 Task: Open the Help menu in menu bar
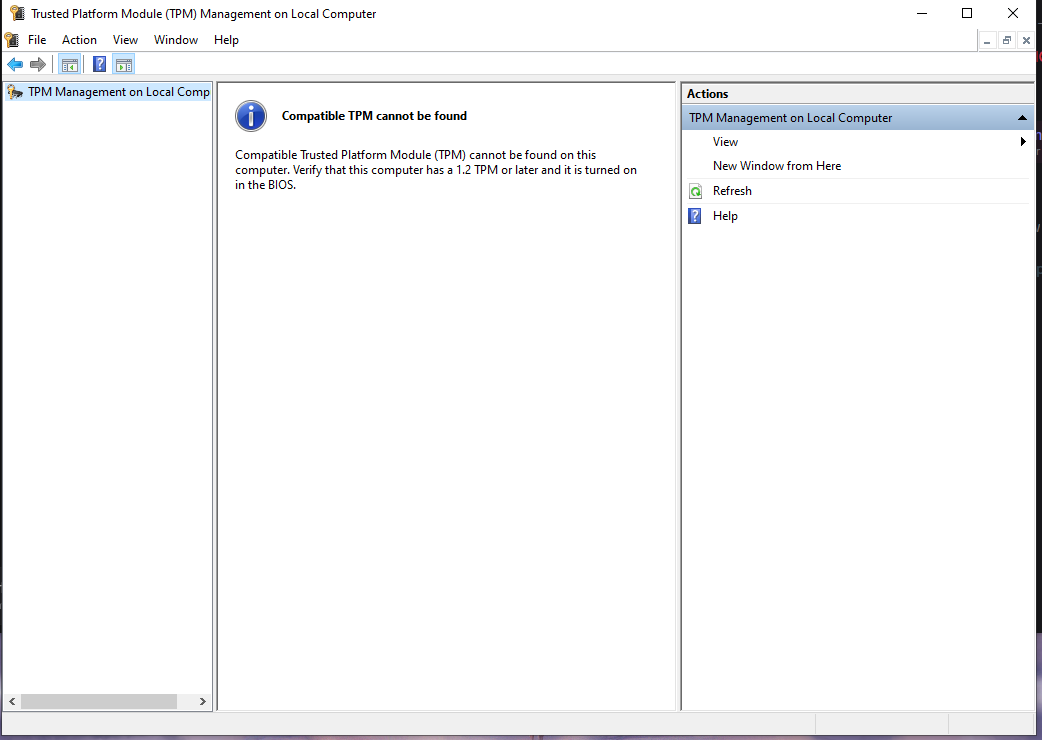226,40
